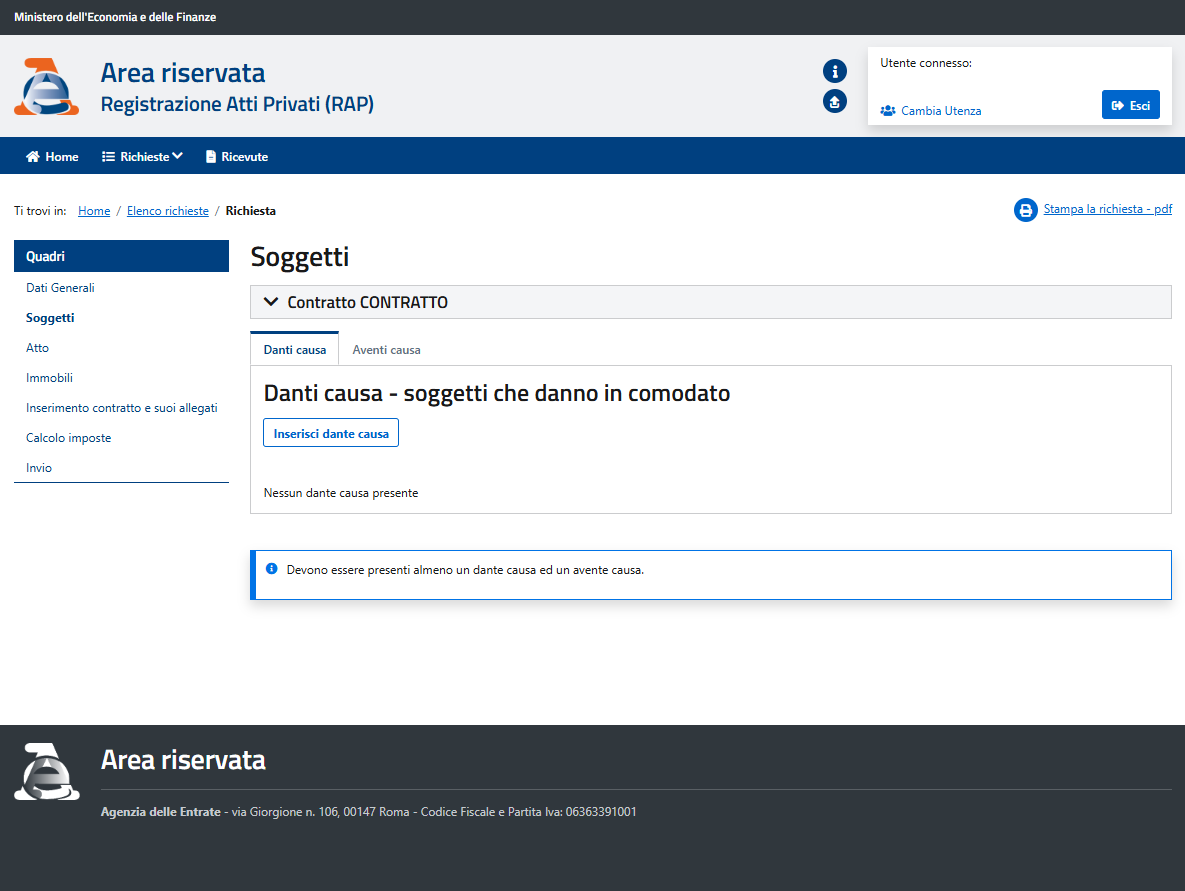Open Dati Generali in Quadri sidebar

click(60, 288)
